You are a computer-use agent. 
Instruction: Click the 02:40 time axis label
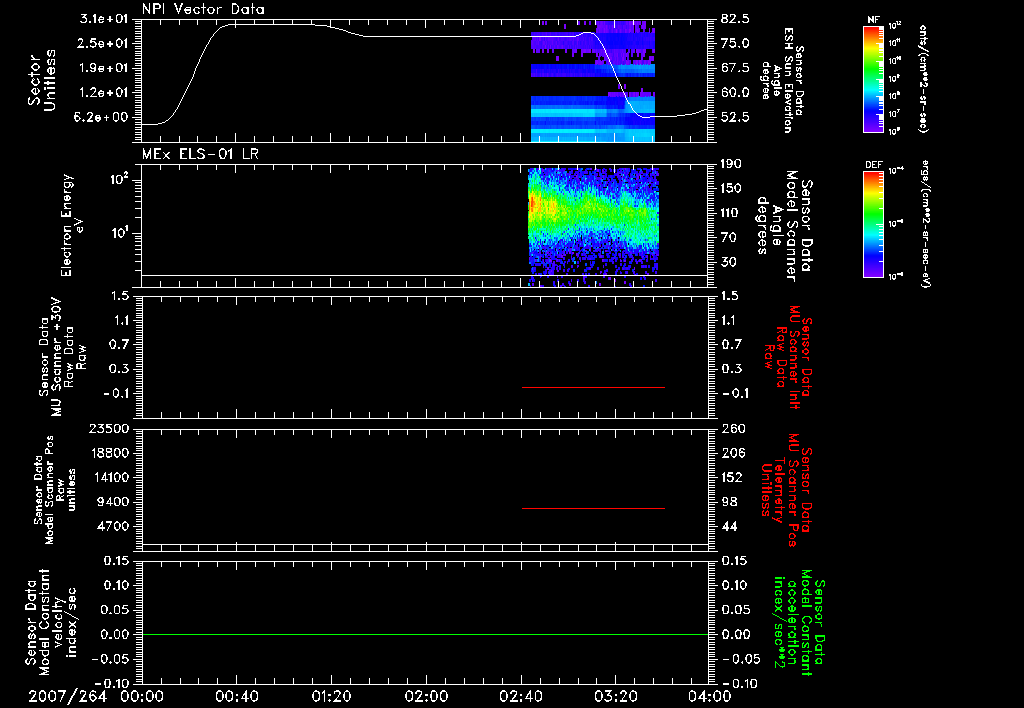(520, 696)
